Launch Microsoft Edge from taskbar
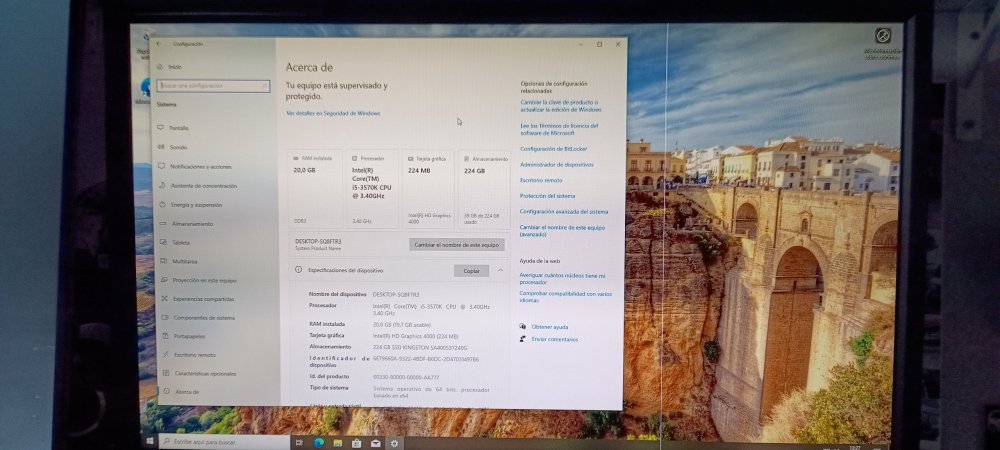Image resolution: width=1000 pixels, height=450 pixels. [319, 442]
